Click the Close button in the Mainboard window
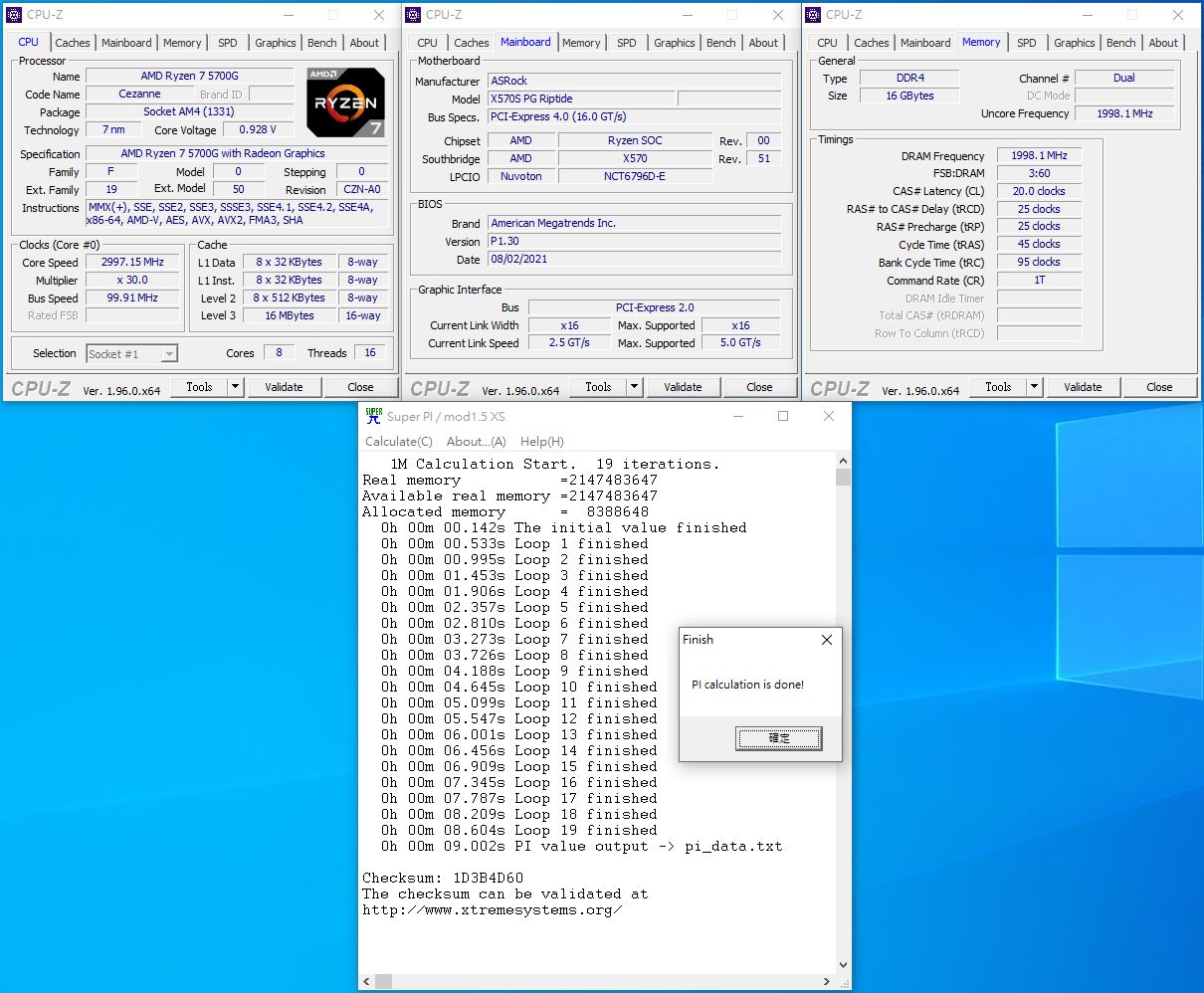 (x=759, y=387)
